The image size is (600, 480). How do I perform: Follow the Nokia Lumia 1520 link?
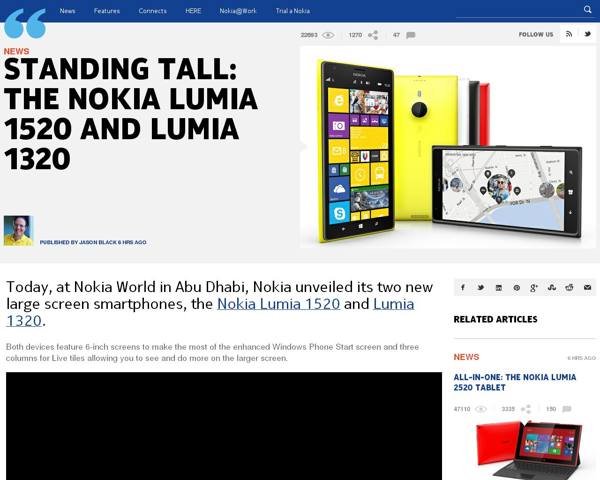click(x=279, y=304)
